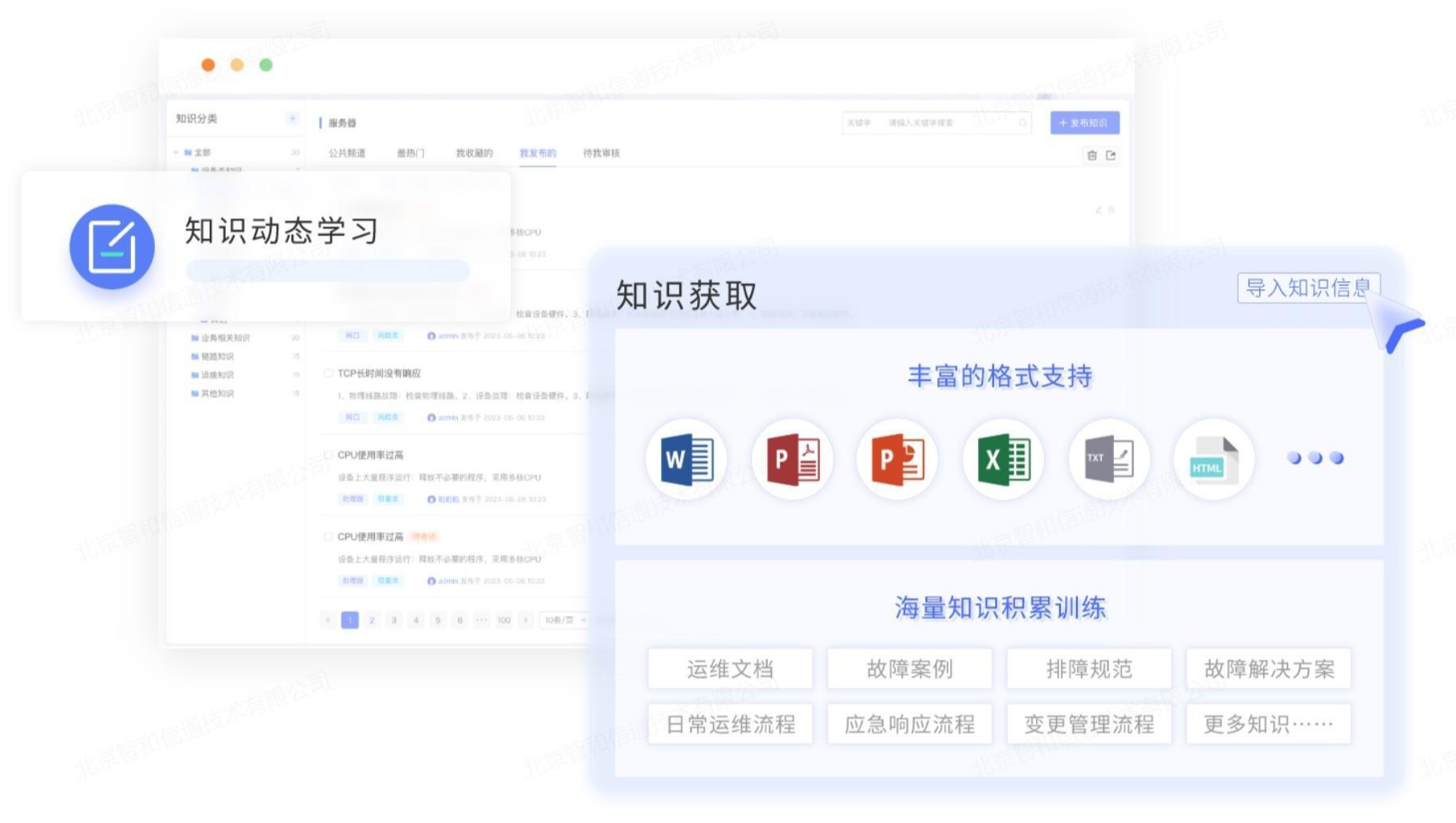Open the 关键字 search type dropdown
This screenshot has height=823, width=1456.
860,123
